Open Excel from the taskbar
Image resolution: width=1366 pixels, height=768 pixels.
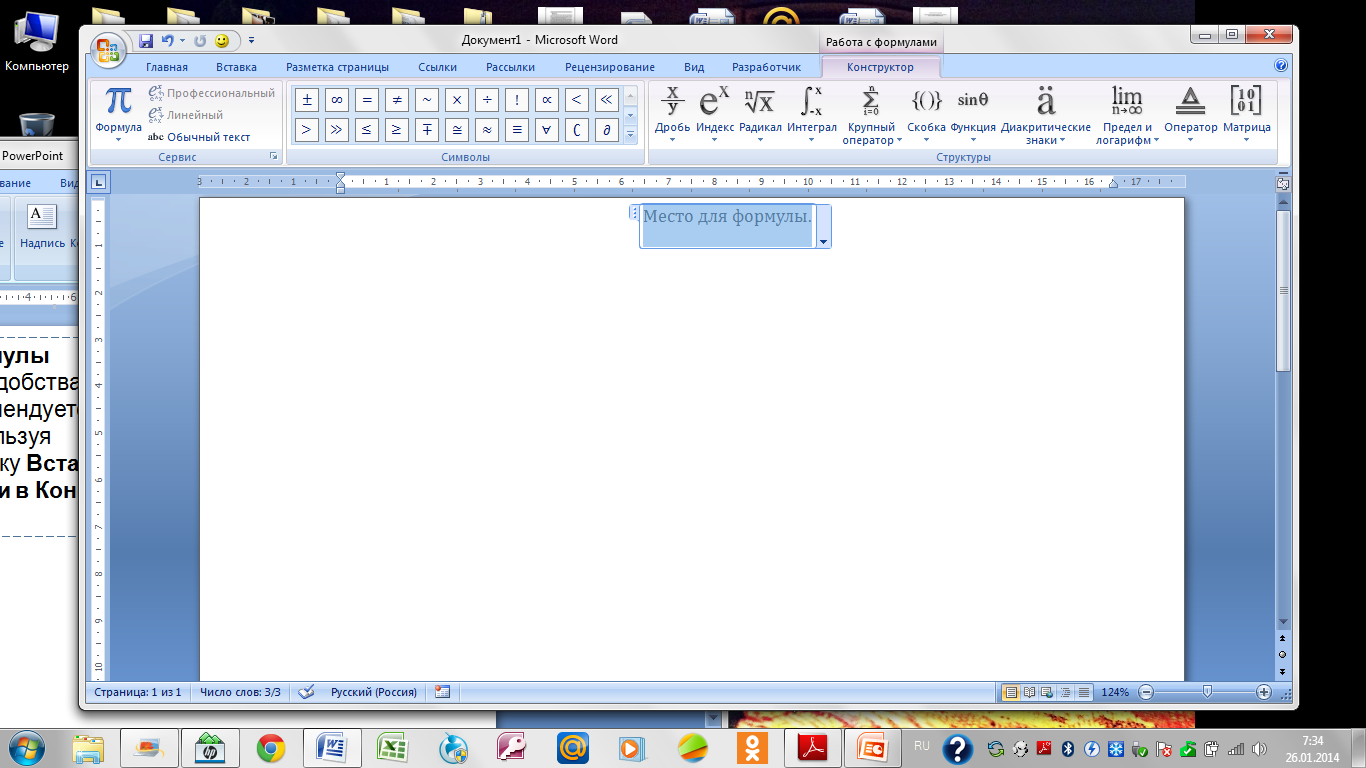[392, 747]
